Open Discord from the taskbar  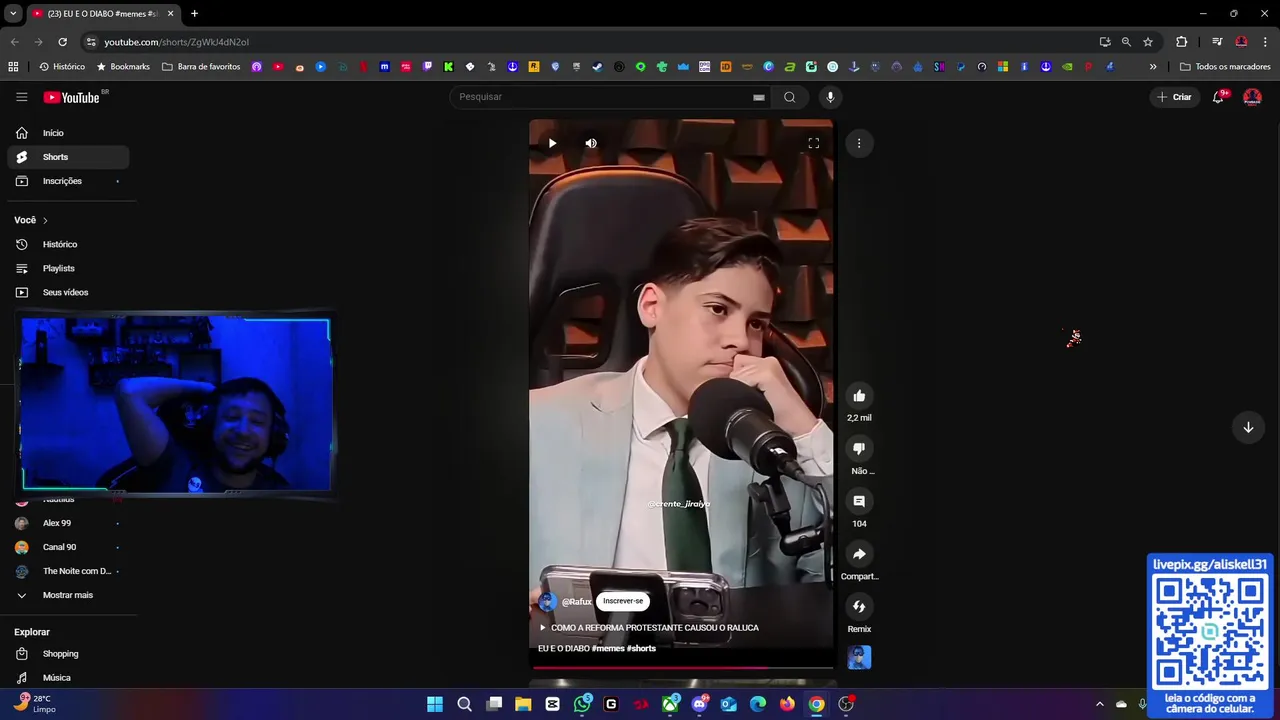click(699, 704)
